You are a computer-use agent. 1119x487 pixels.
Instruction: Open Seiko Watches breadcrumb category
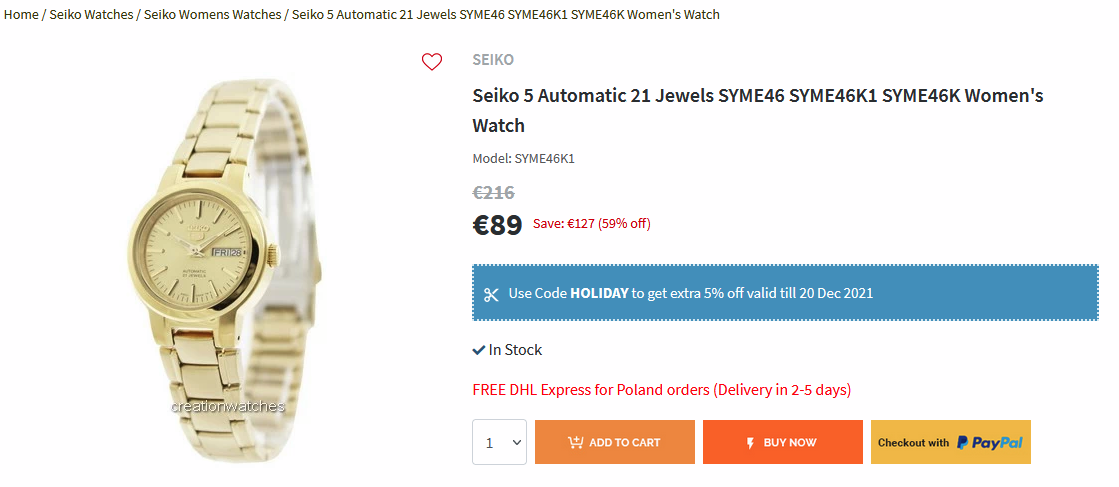click(91, 15)
